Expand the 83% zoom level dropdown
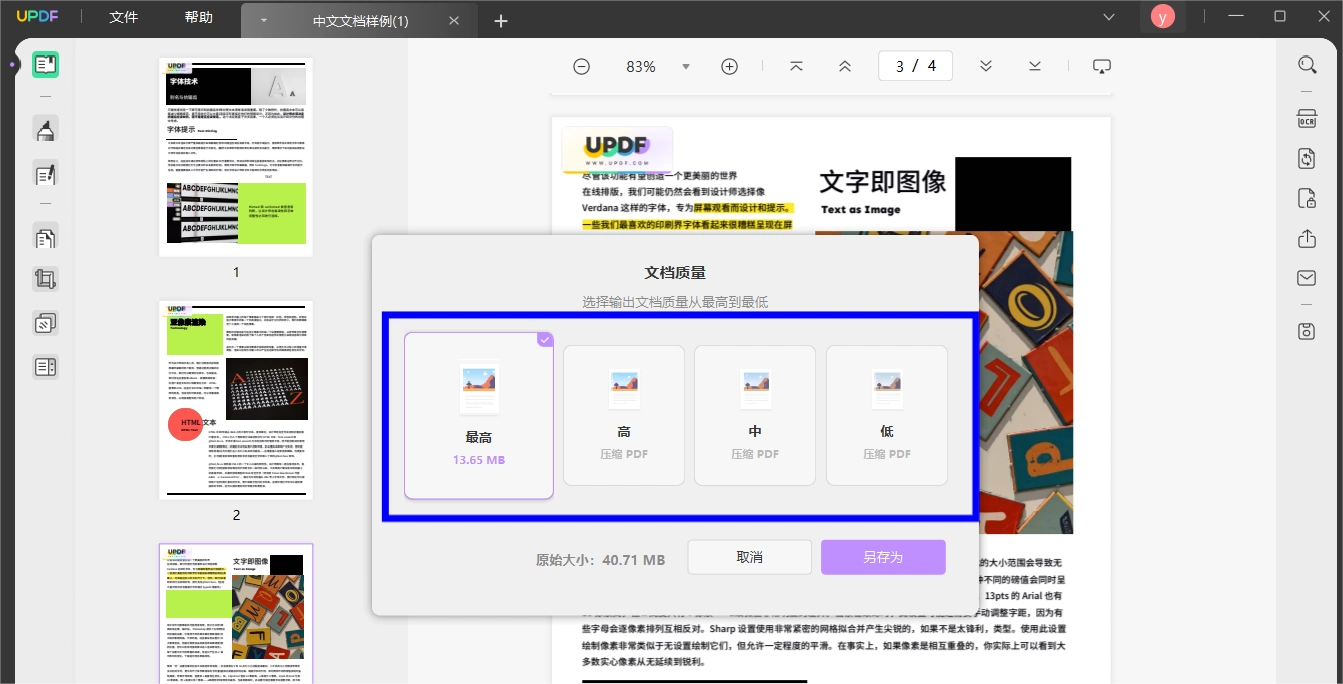 686,67
